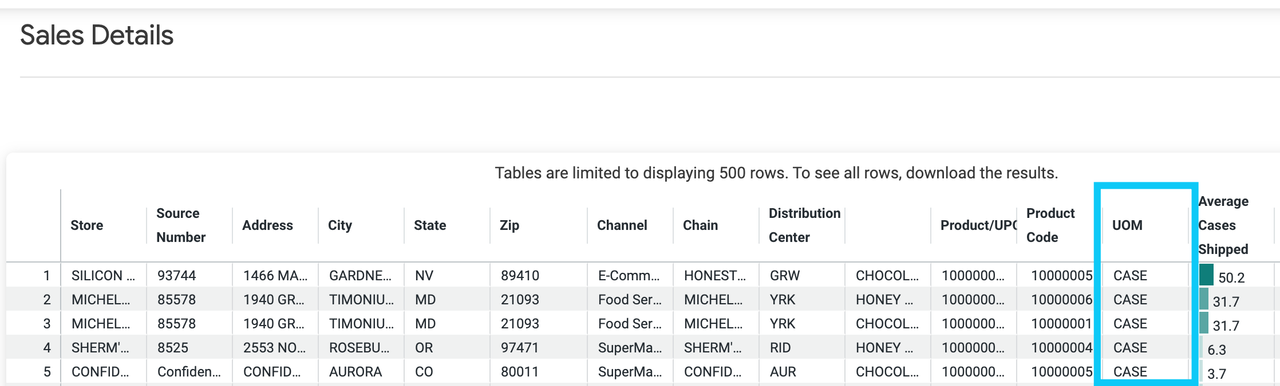
Task: Click the Zip column header
Action: point(510,225)
